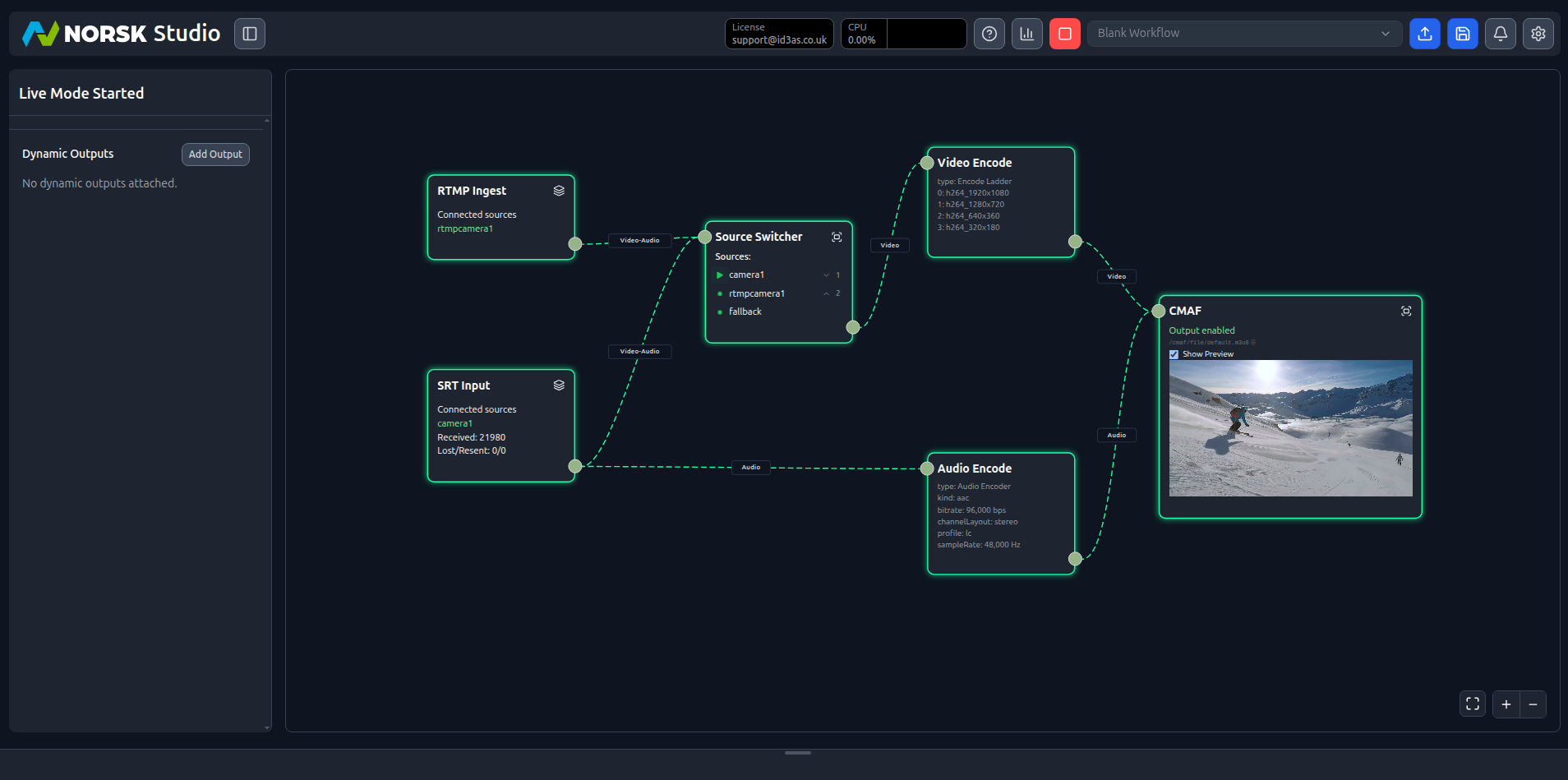The image size is (1568, 780).
Task: Click the Video Encode output connector
Action: (x=1075, y=242)
